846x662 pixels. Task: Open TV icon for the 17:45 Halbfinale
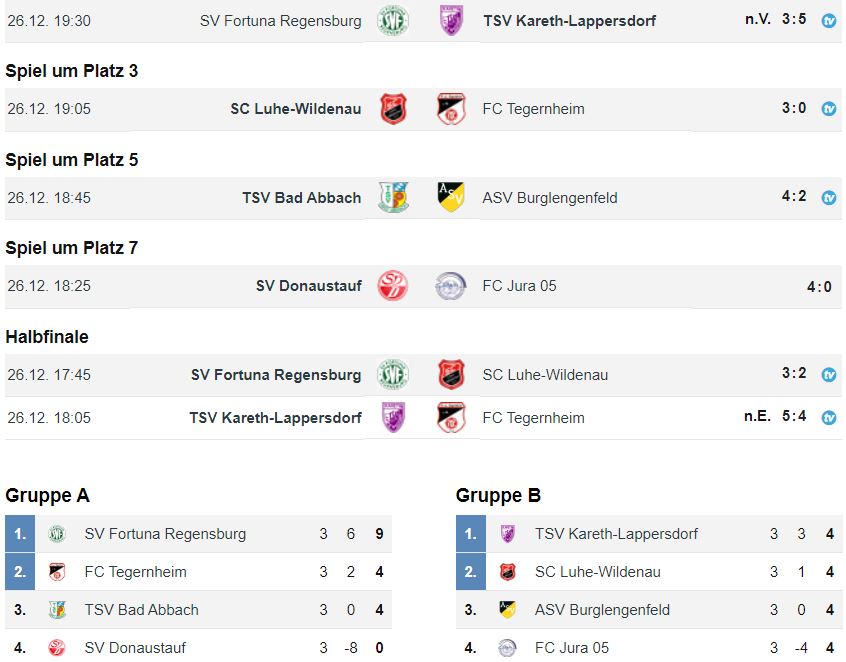[829, 374]
